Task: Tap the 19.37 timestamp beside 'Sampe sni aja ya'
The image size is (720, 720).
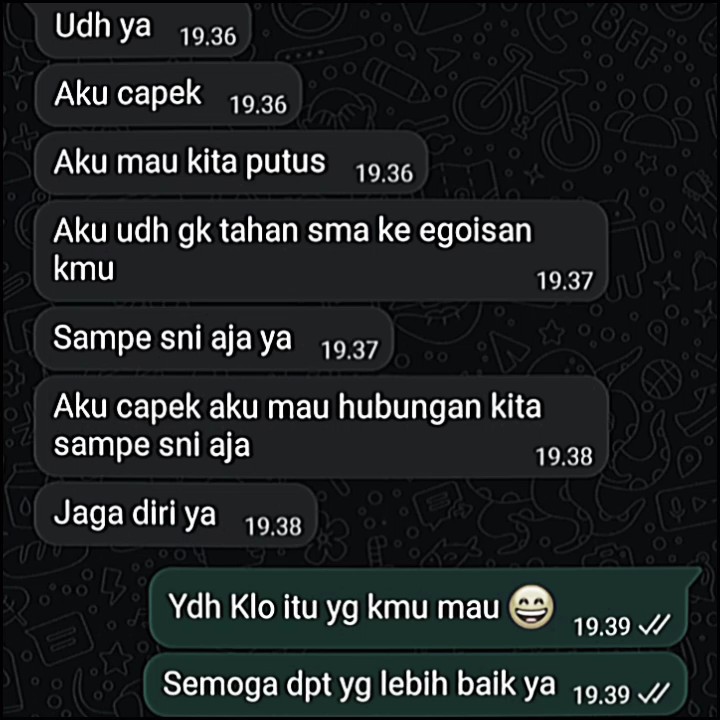Action: tap(349, 350)
